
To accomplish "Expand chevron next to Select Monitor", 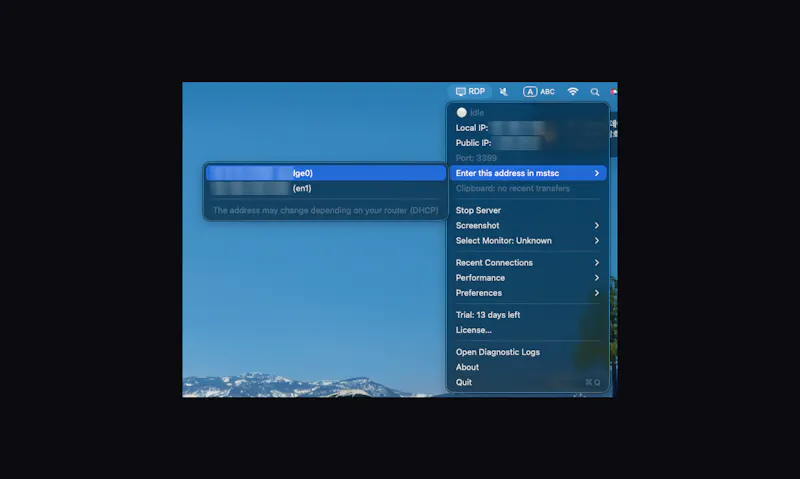I will [x=596, y=241].
